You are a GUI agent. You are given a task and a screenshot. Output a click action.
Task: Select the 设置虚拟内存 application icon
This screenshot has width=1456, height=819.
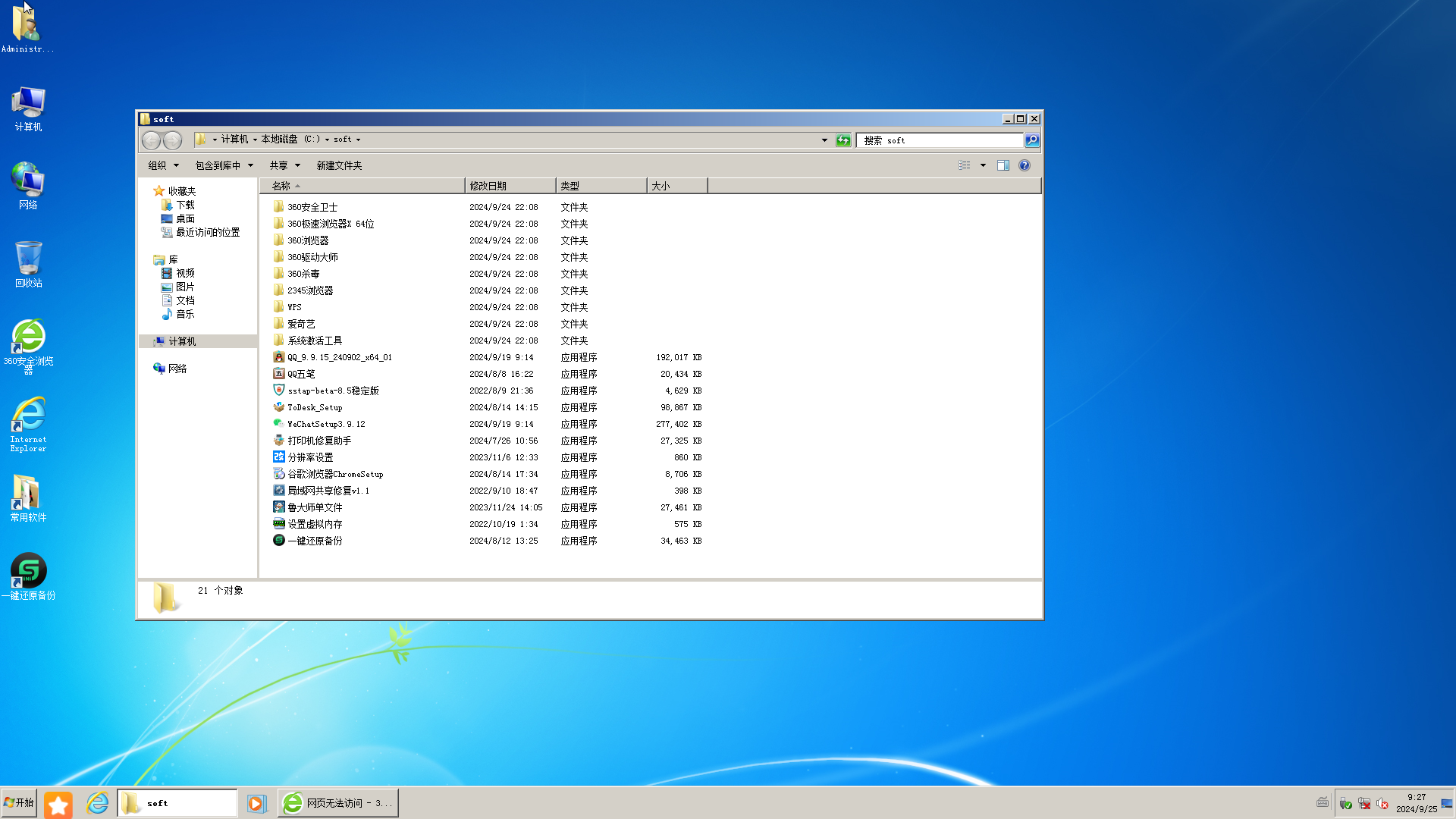click(x=279, y=523)
